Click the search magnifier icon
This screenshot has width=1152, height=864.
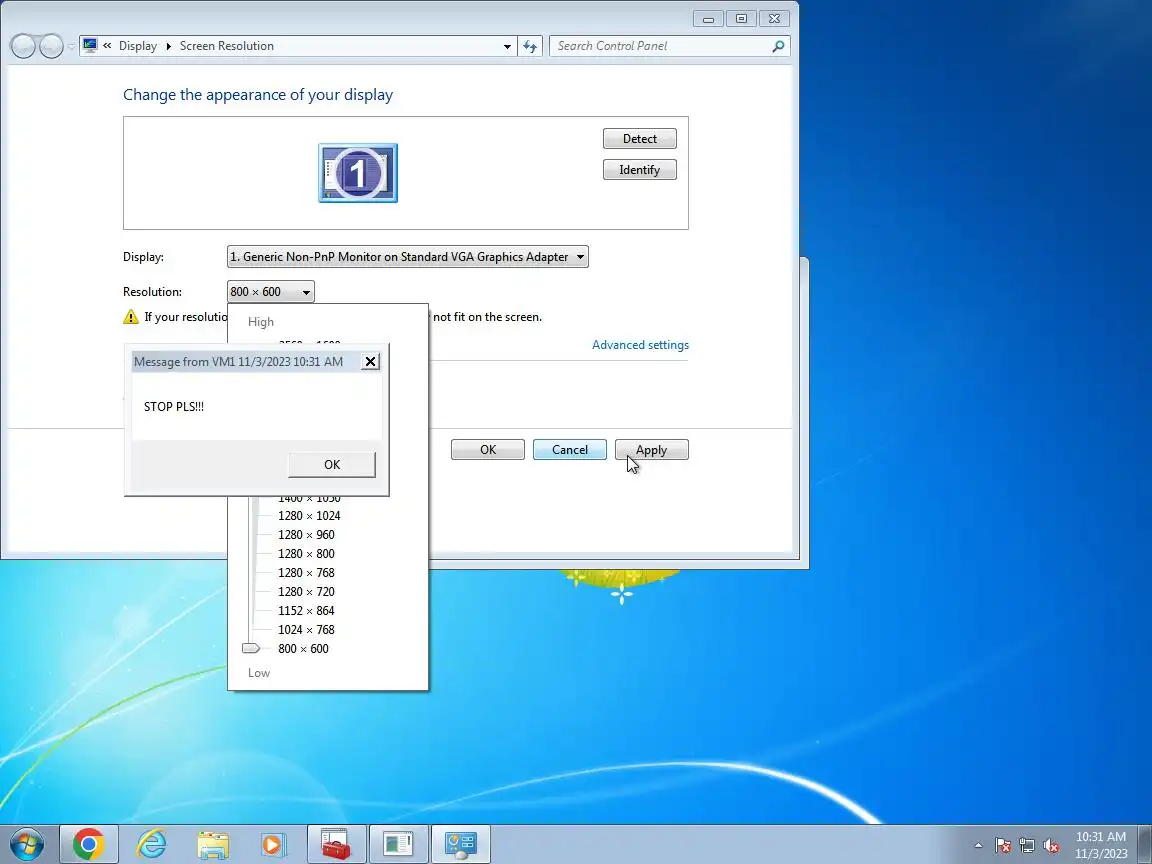(x=778, y=46)
